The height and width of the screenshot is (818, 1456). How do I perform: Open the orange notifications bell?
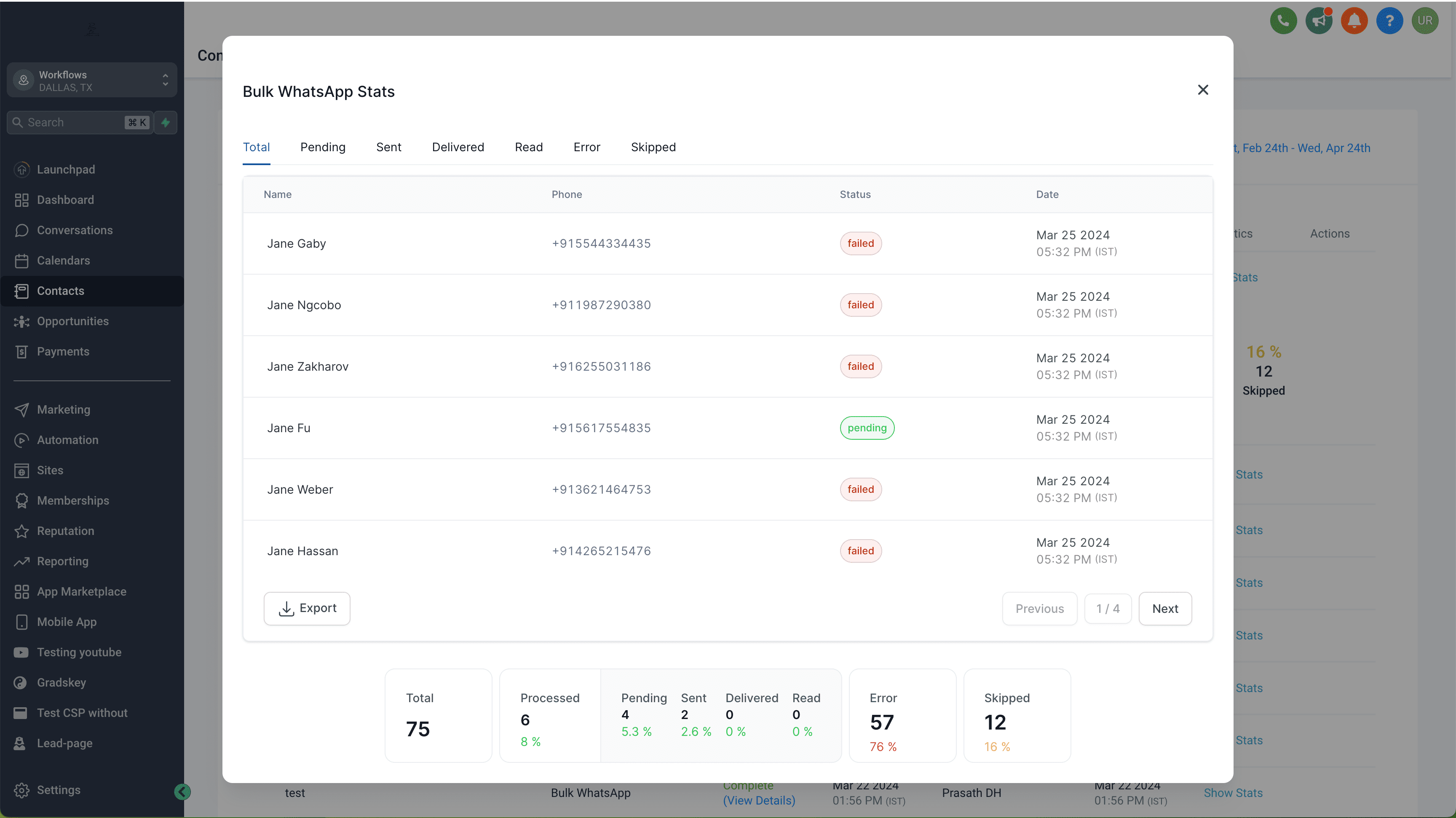click(1354, 21)
